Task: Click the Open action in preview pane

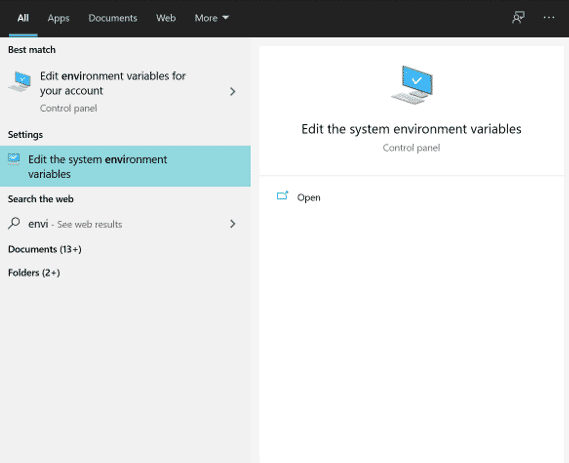Action: (308, 197)
